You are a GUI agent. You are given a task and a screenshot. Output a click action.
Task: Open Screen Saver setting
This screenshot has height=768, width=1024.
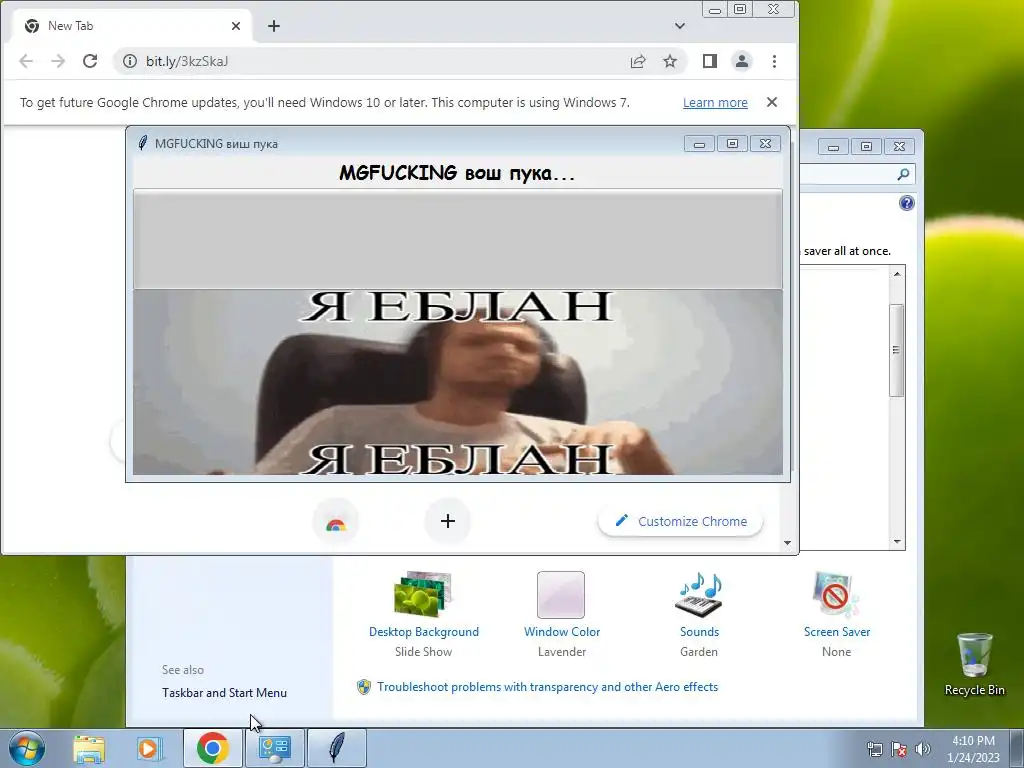coord(837,614)
